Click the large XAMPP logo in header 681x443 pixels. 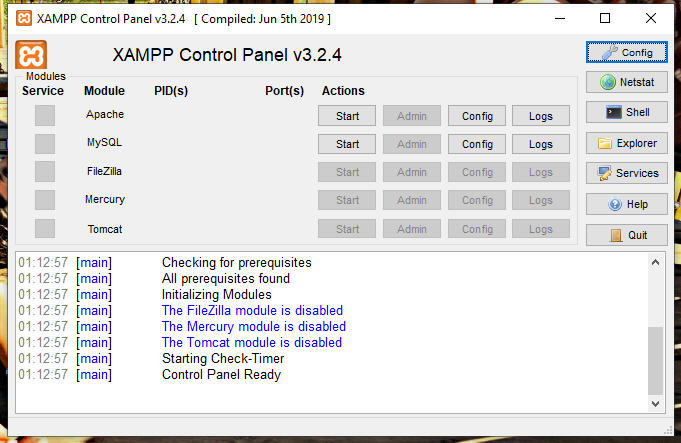(31, 55)
